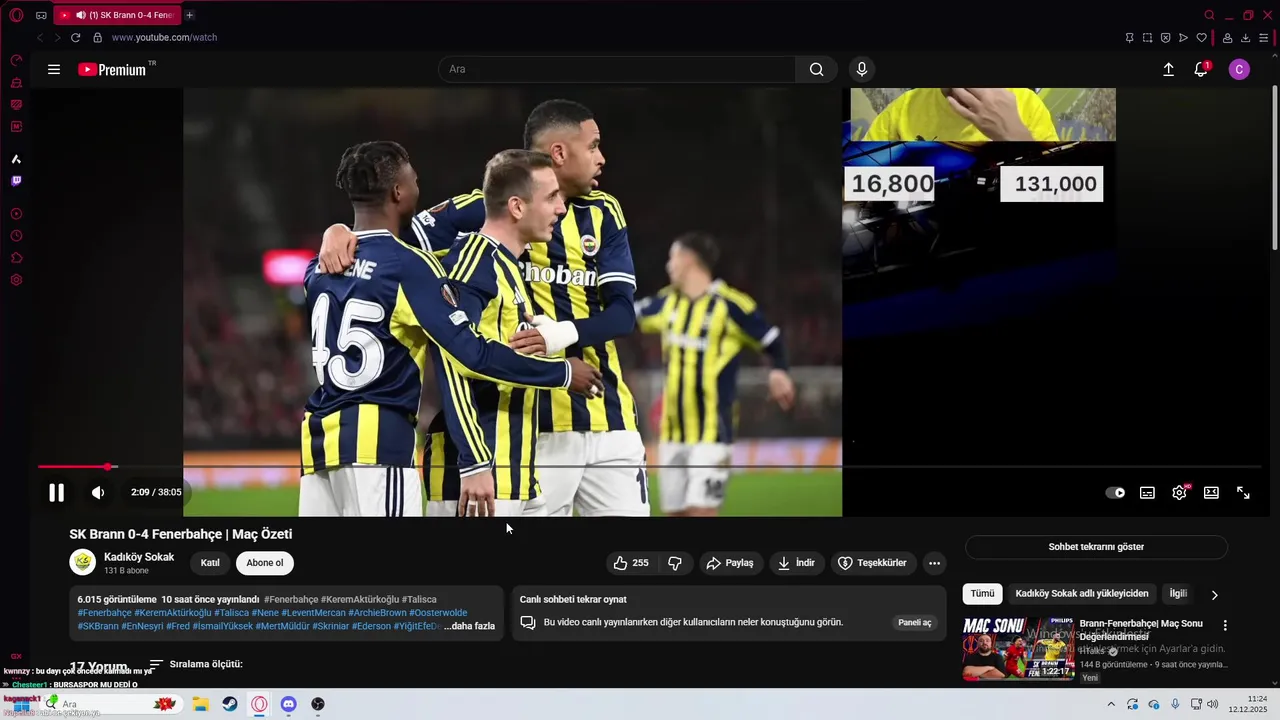
Task: Show more filter chips with right chevron
Action: click(1214, 595)
